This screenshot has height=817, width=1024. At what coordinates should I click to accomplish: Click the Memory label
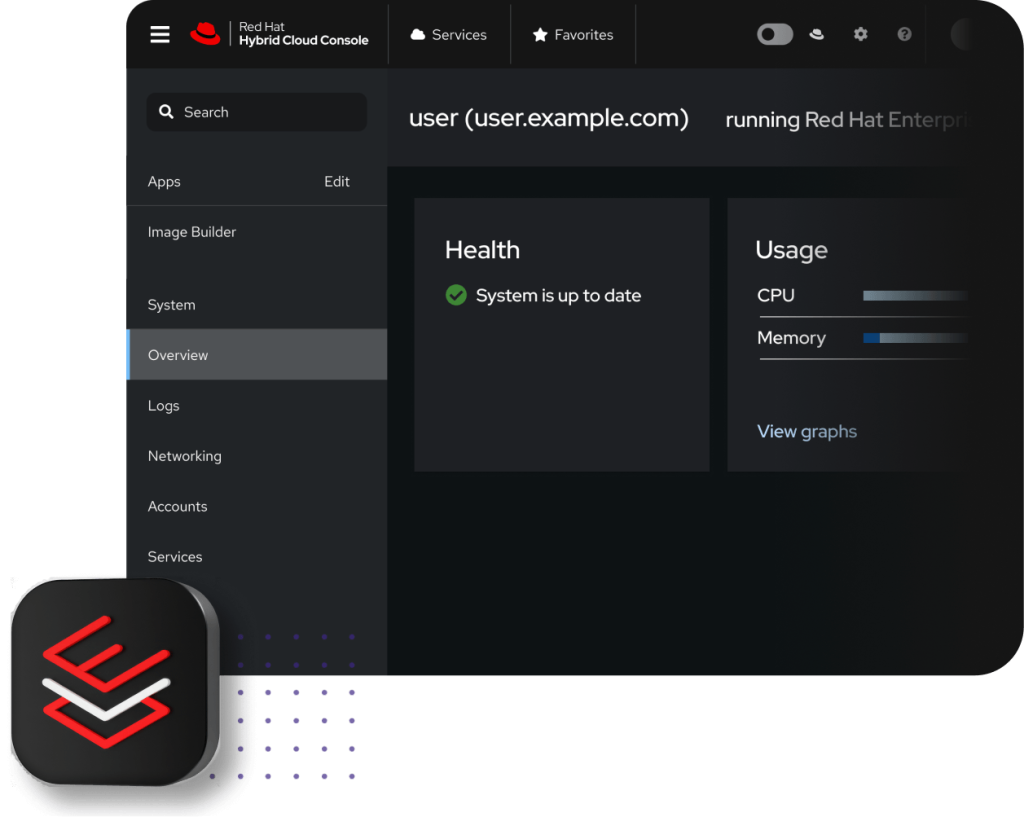(x=792, y=338)
